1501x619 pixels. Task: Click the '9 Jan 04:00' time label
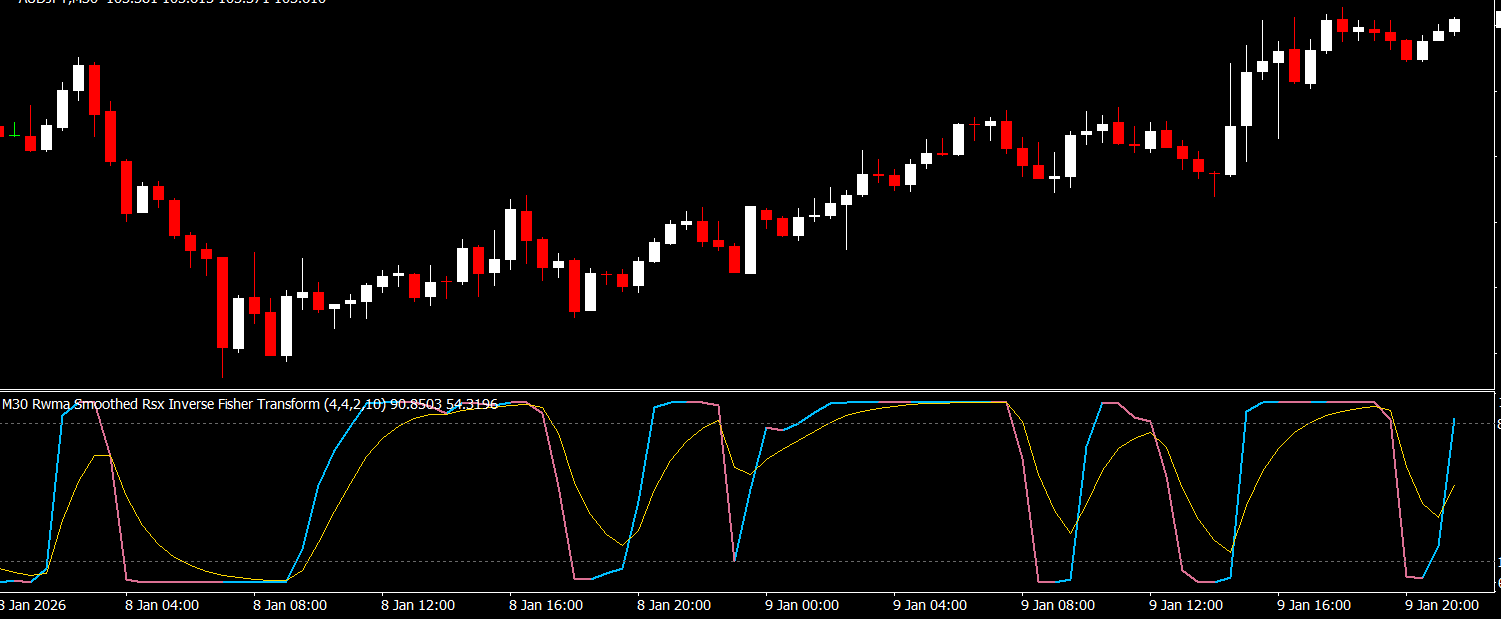(x=930, y=605)
